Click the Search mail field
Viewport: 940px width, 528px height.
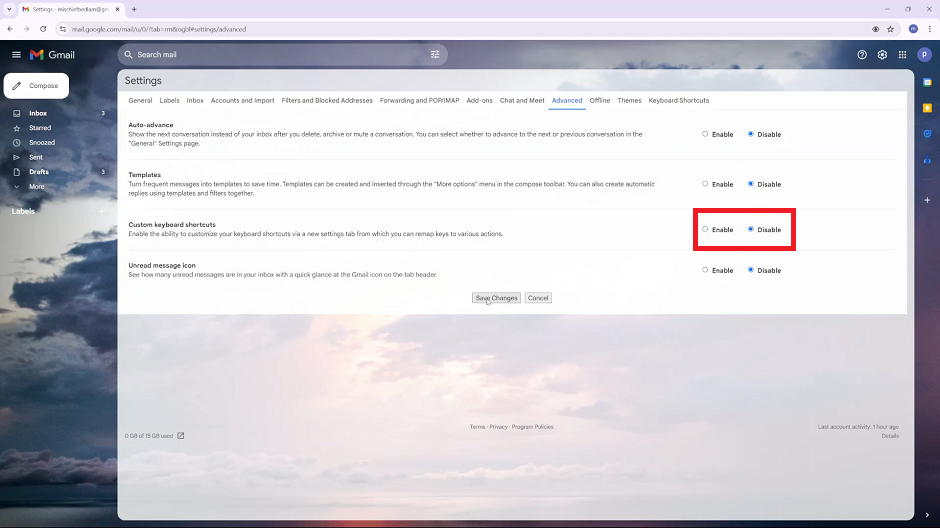282,55
